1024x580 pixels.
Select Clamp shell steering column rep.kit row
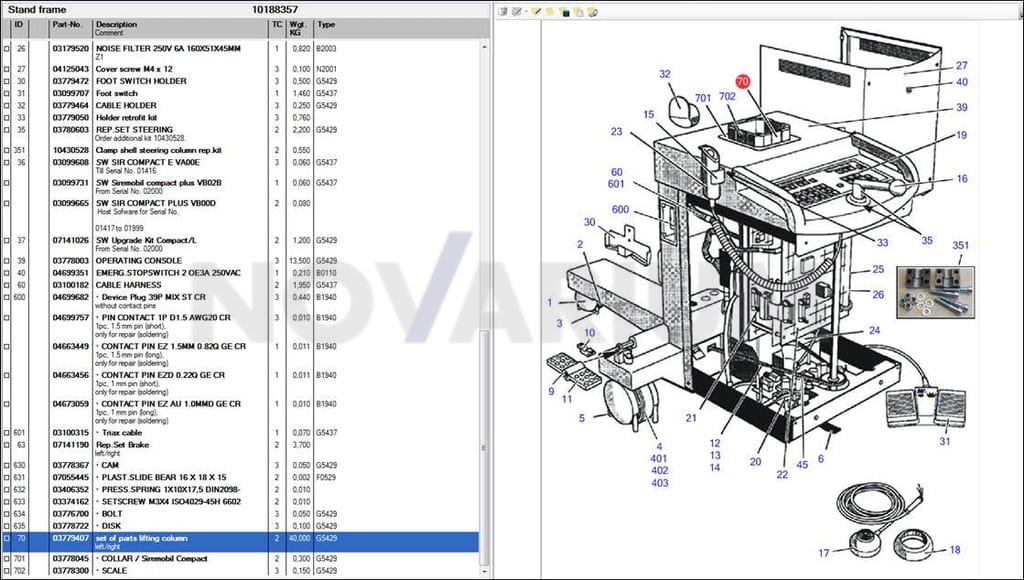click(x=242, y=150)
